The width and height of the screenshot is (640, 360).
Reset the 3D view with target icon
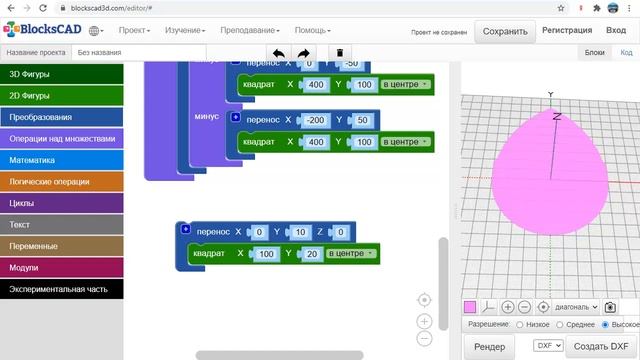click(x=543, y=307)
